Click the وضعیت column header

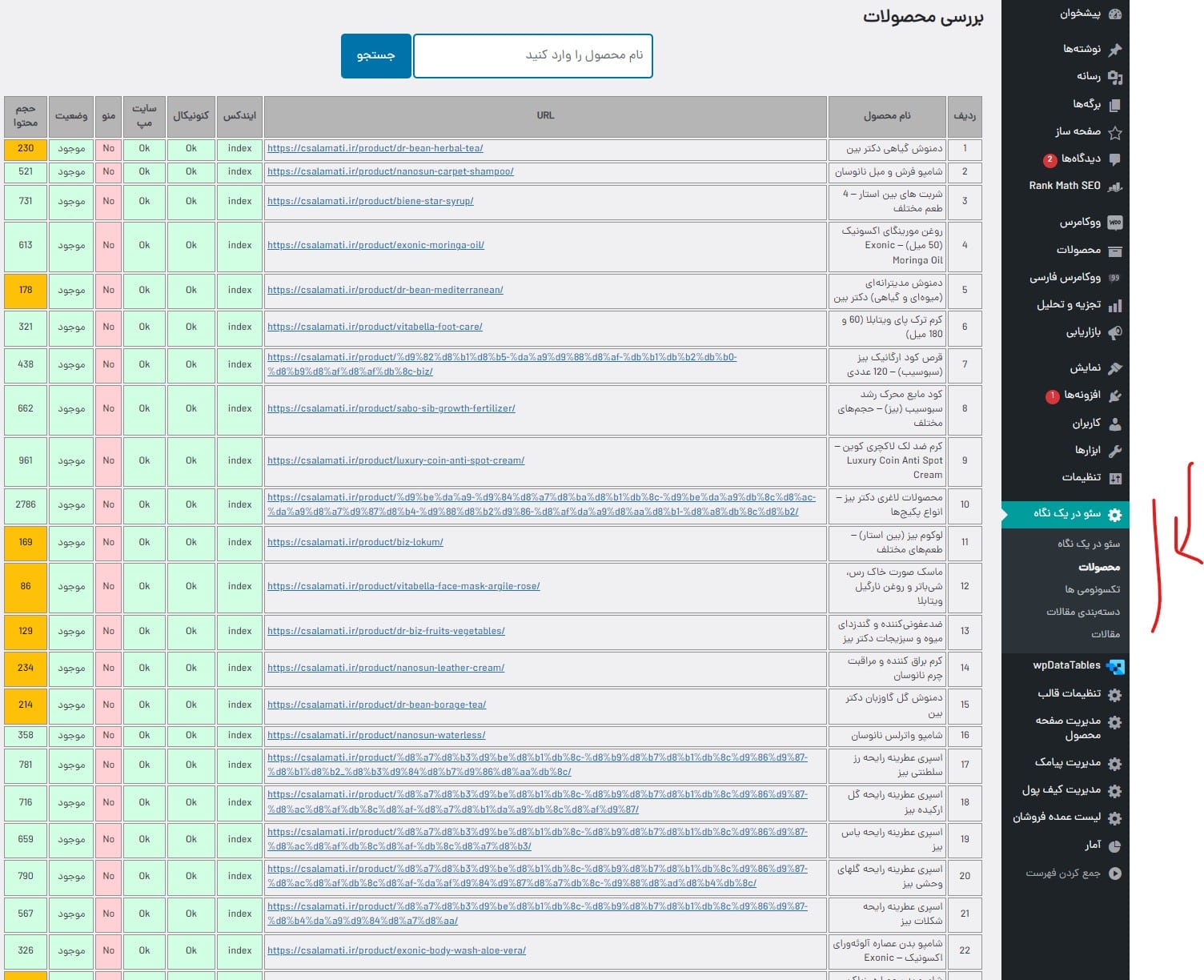tap(71, 116)
